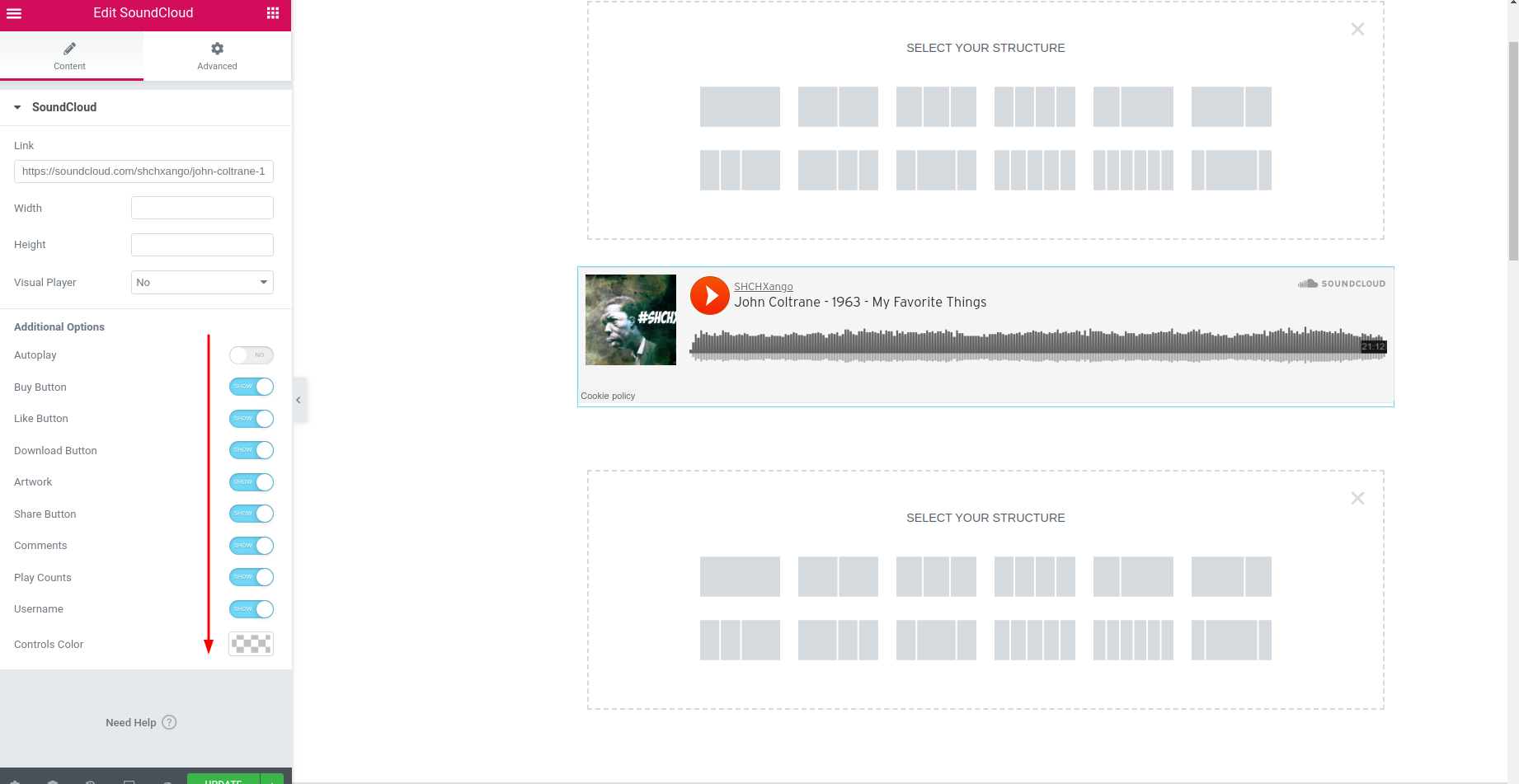Enable the Autoplay toggle

(x=252, y=355)
